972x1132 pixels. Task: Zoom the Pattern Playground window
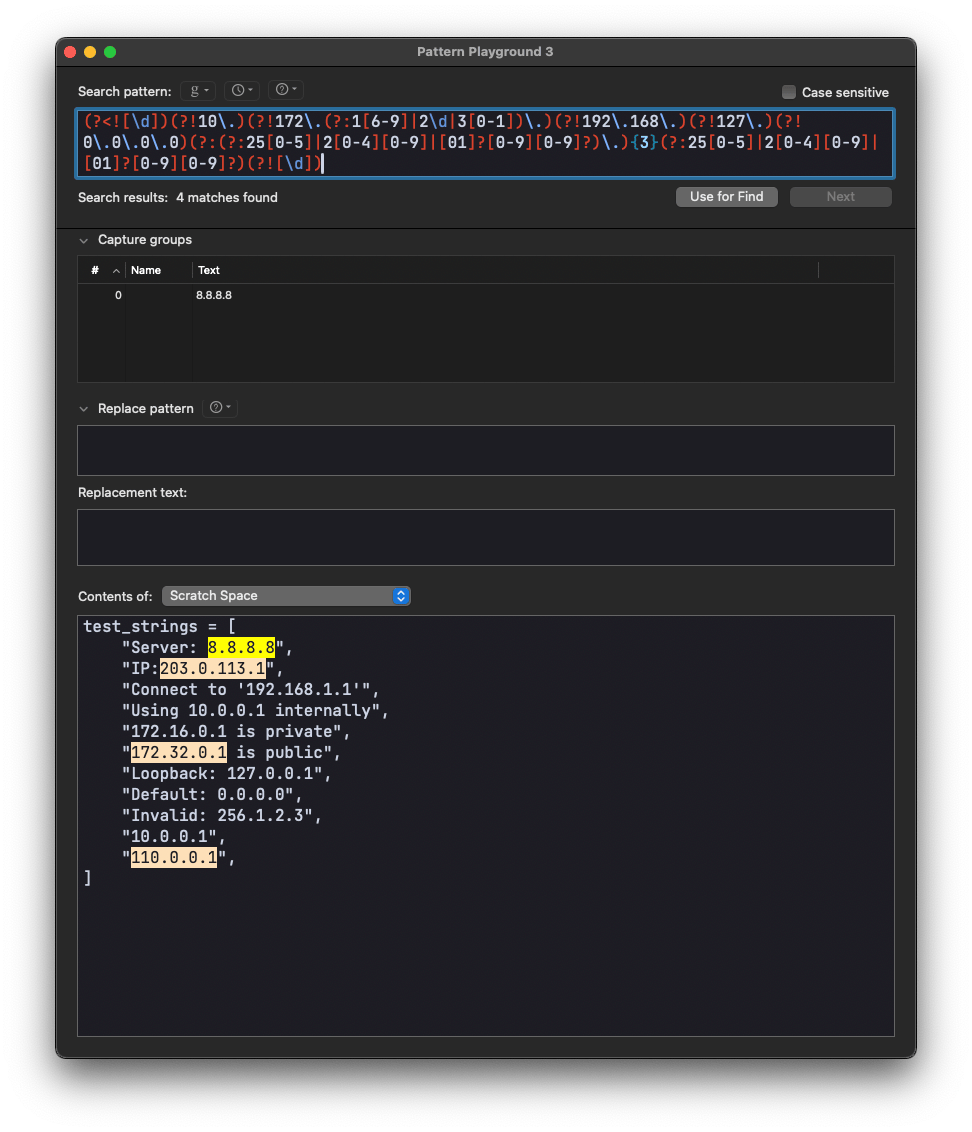coord(110,52)
